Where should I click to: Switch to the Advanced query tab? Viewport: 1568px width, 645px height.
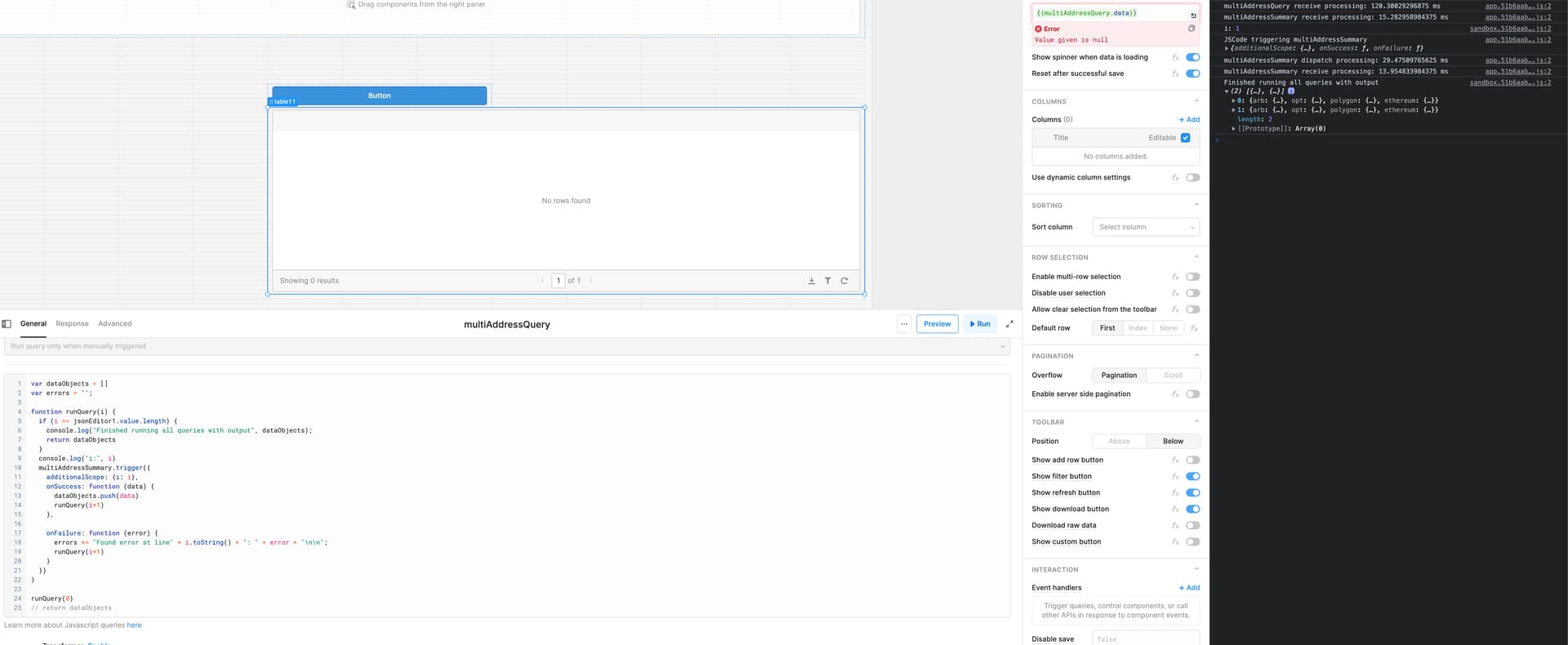114,324
